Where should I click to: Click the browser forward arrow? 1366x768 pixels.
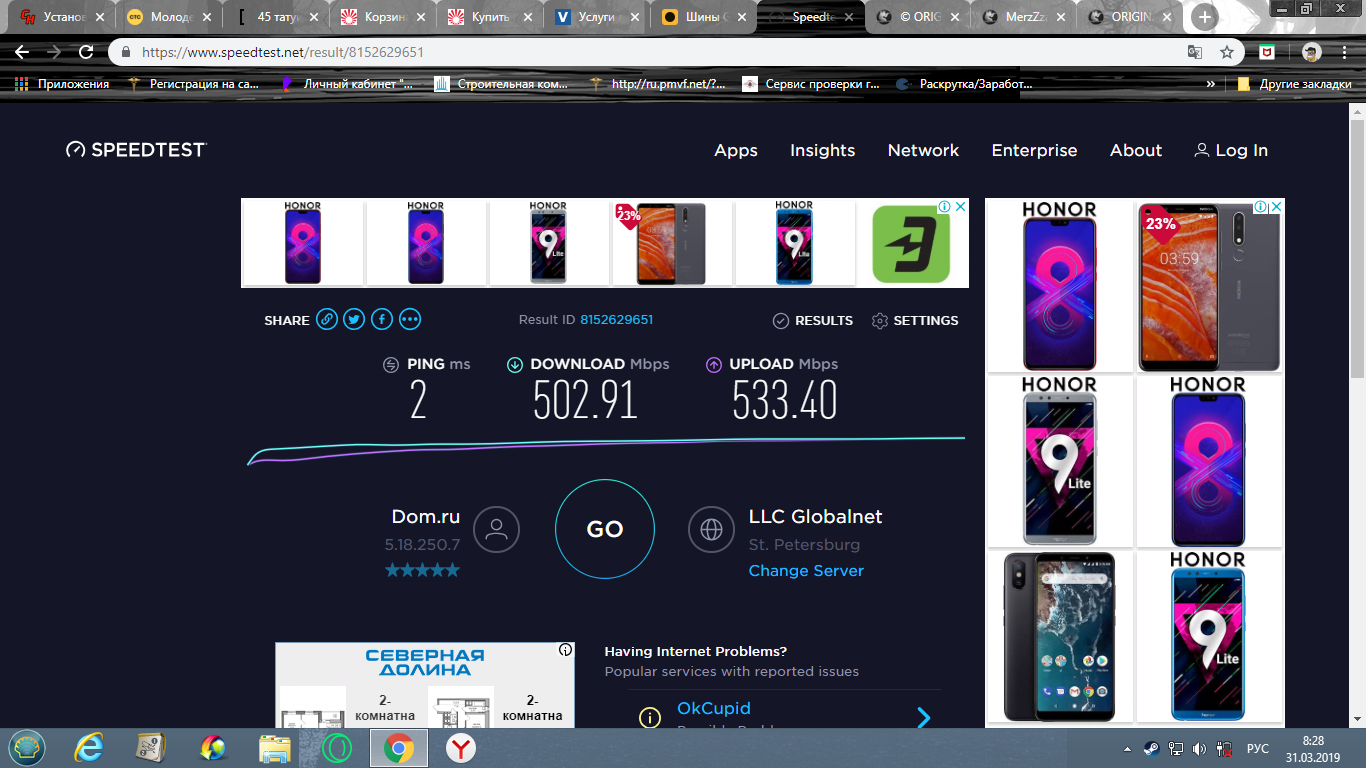[54, 52]
